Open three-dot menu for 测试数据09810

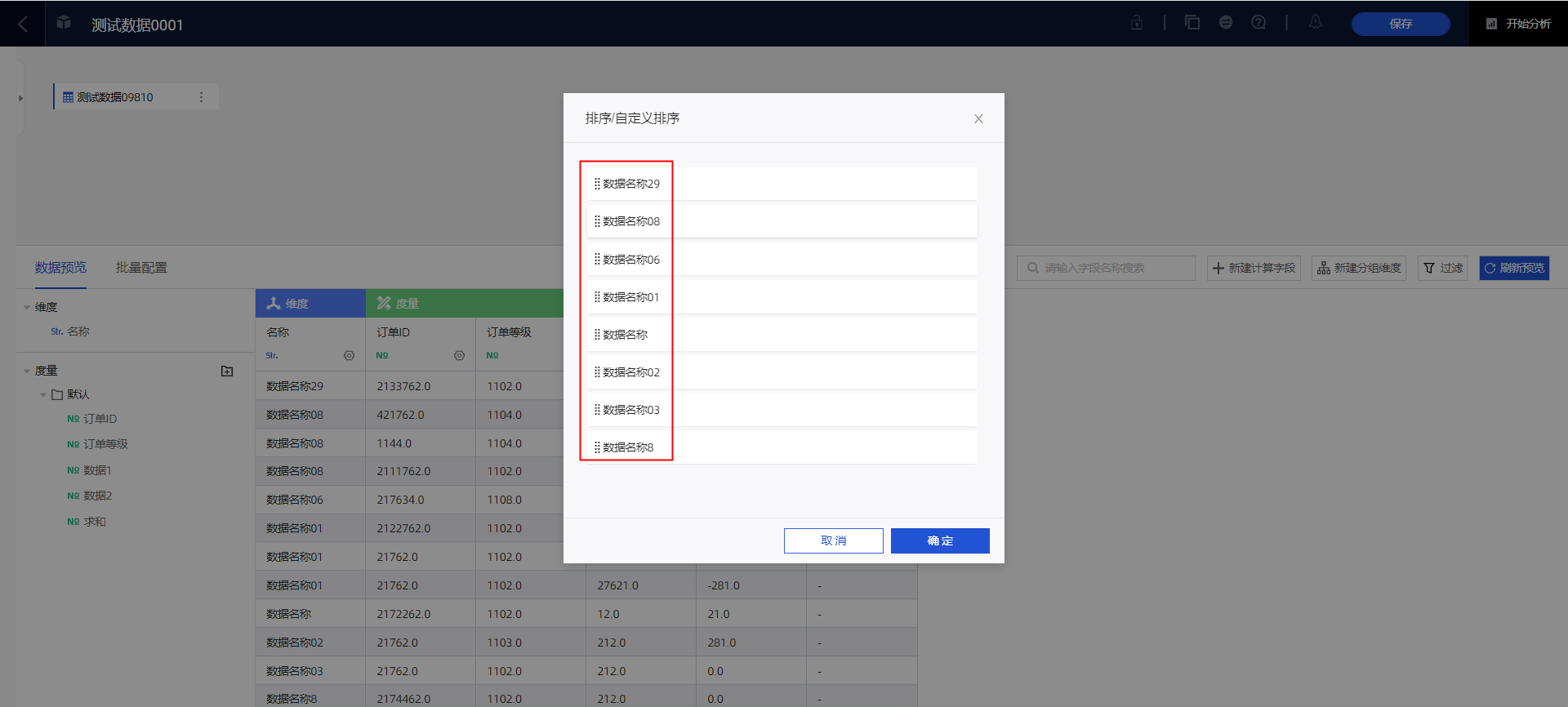pyautogui.click(x=201, y=97)
